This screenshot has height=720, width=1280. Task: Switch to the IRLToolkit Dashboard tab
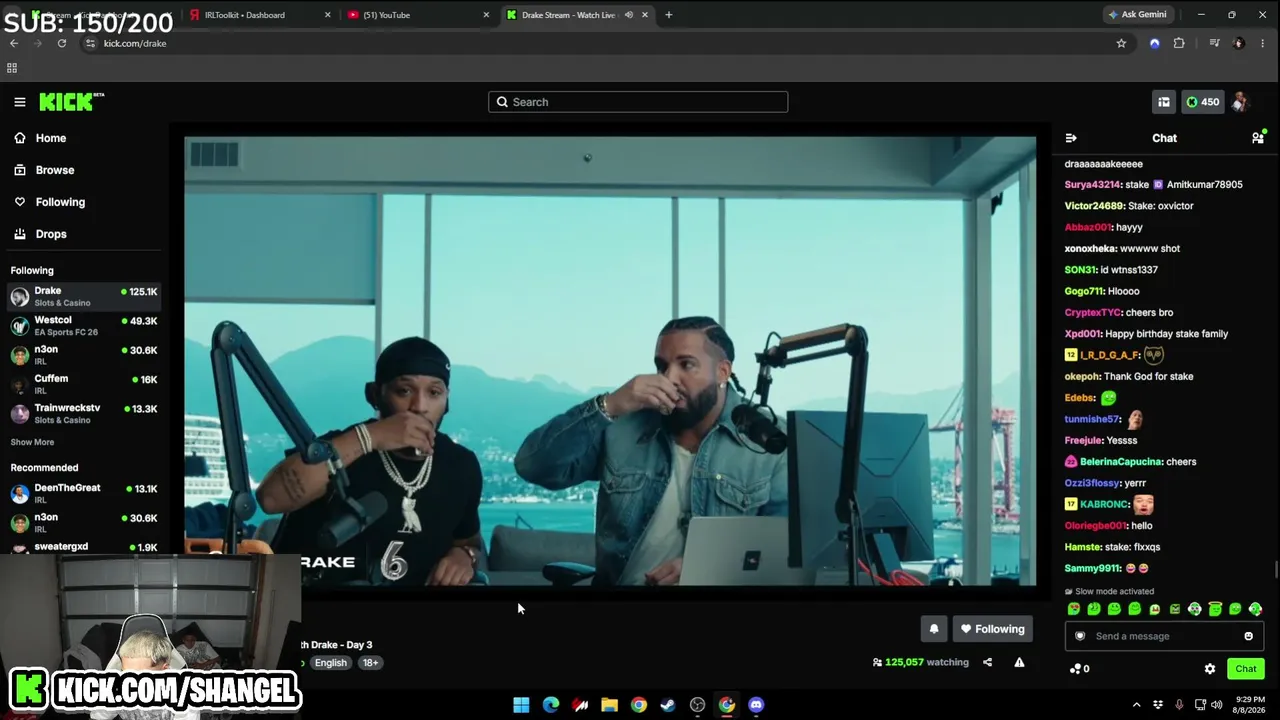point(259,15)
